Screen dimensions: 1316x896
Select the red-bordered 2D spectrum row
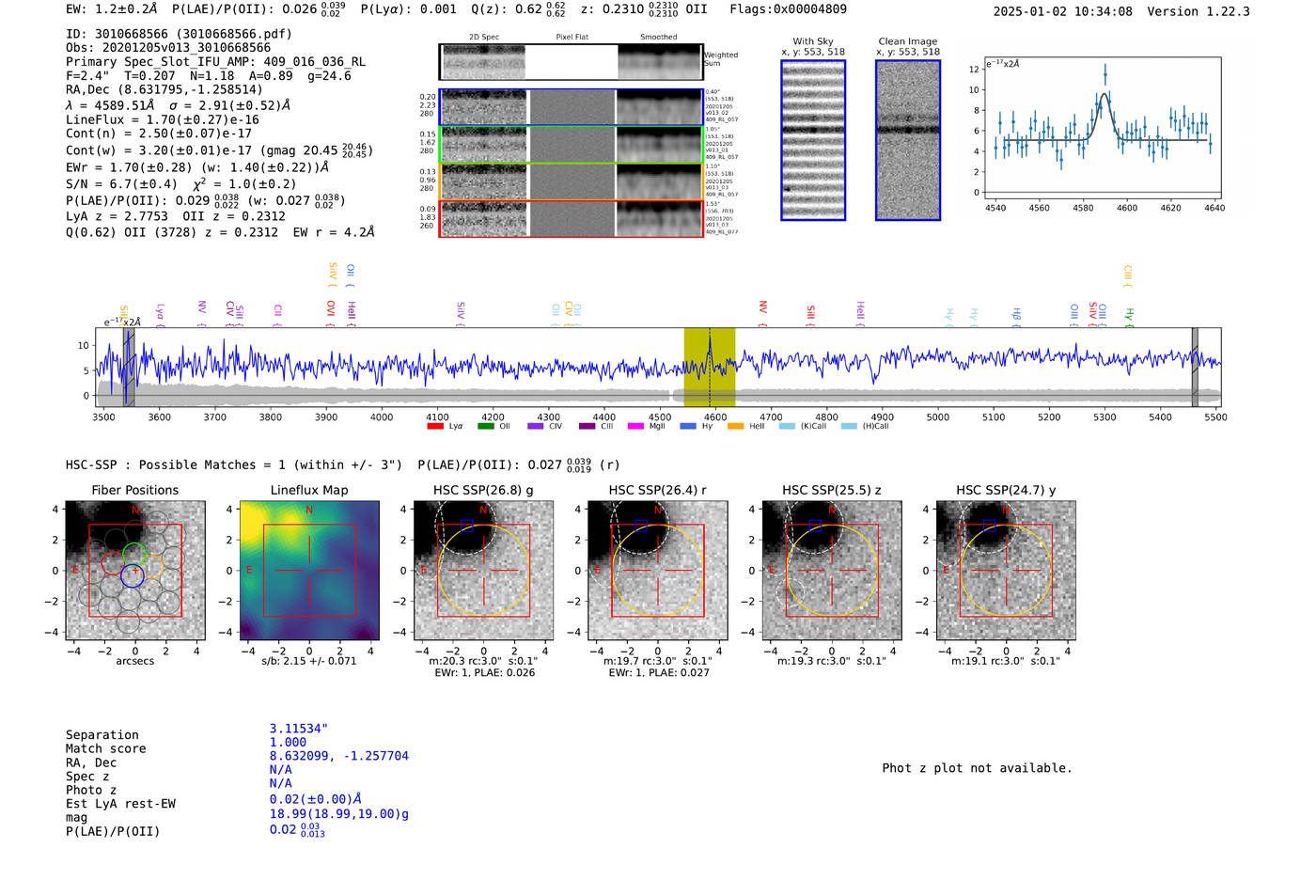571,219
